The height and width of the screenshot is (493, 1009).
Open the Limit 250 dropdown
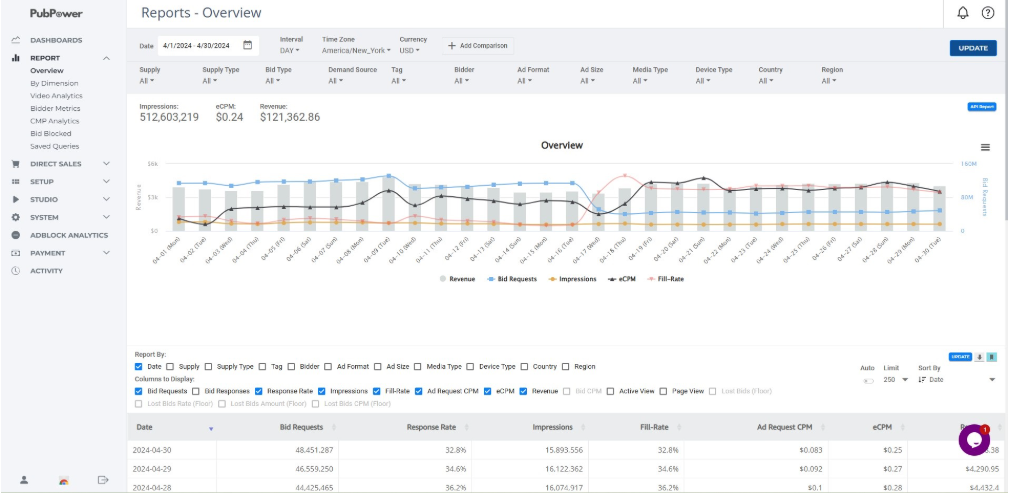pyautogui.click(x=896, y=380)
